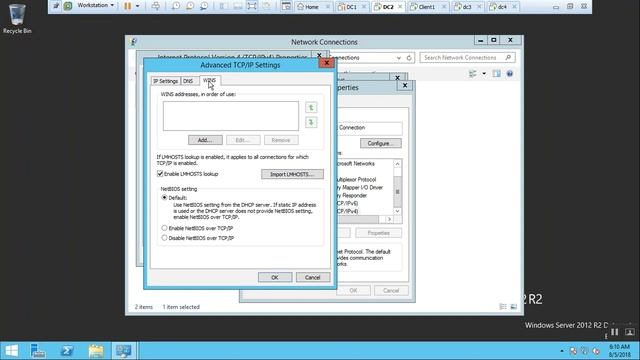Click the green VMware icon left of Workstation
This screenshot has width=640, height=360.
[68, 6]
